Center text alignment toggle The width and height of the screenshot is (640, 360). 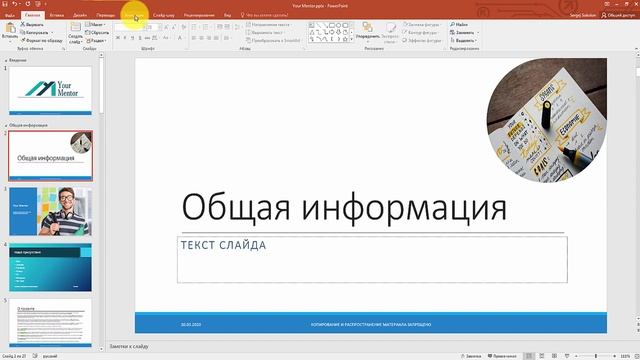(202, 38)
